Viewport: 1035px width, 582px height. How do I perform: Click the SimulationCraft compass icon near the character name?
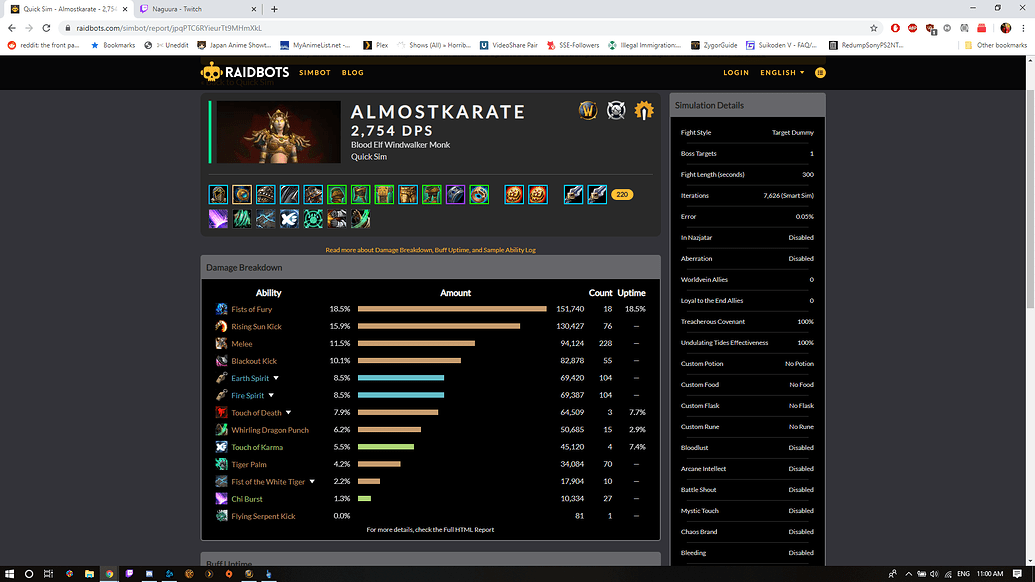tap(617, 110)
